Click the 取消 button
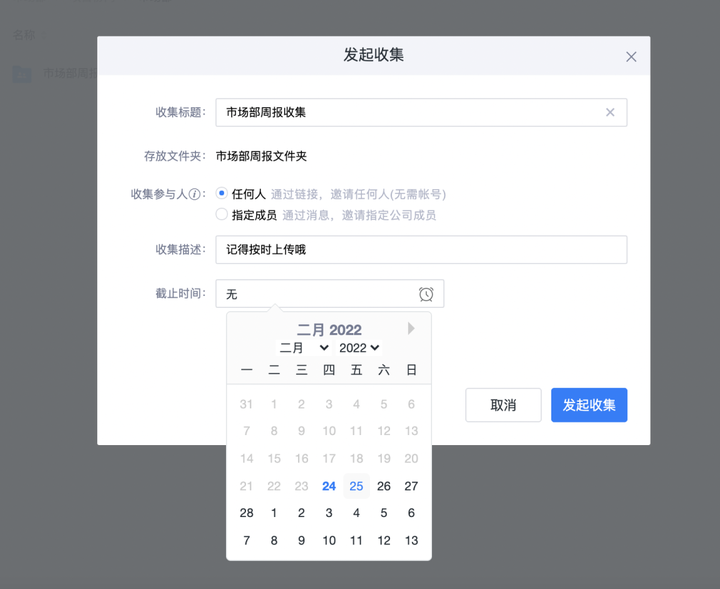Screen dimensions: 720x589 pos(503,405)
